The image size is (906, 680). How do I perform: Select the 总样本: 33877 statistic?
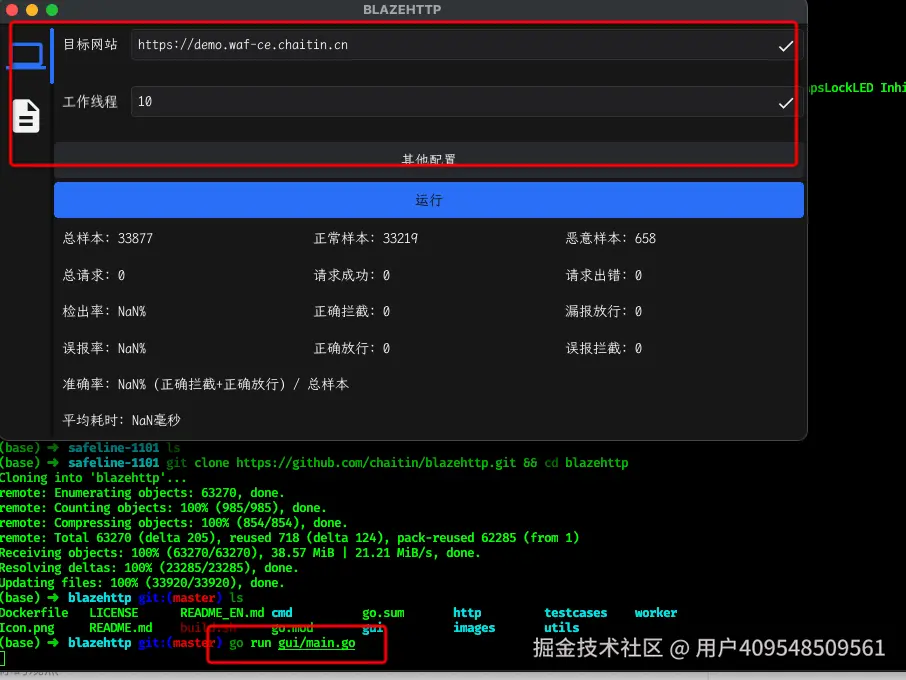(x=107, y=239)
